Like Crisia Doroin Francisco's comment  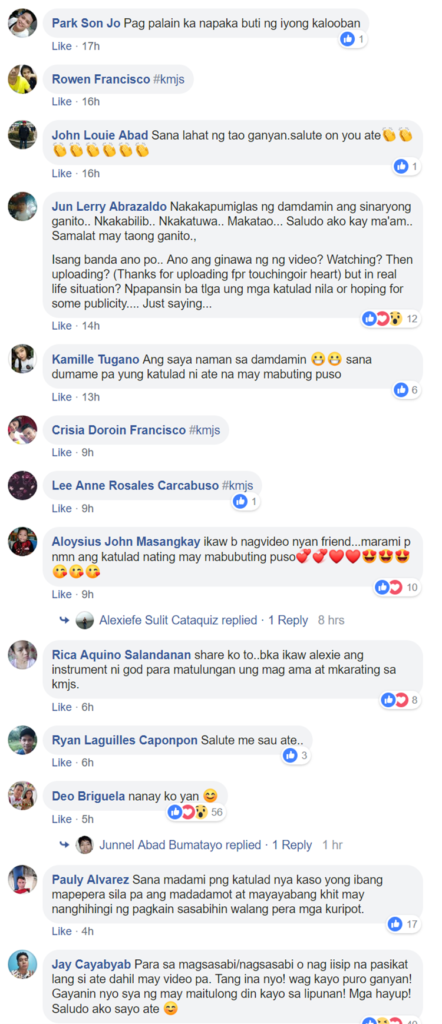[x=61, y=452]
